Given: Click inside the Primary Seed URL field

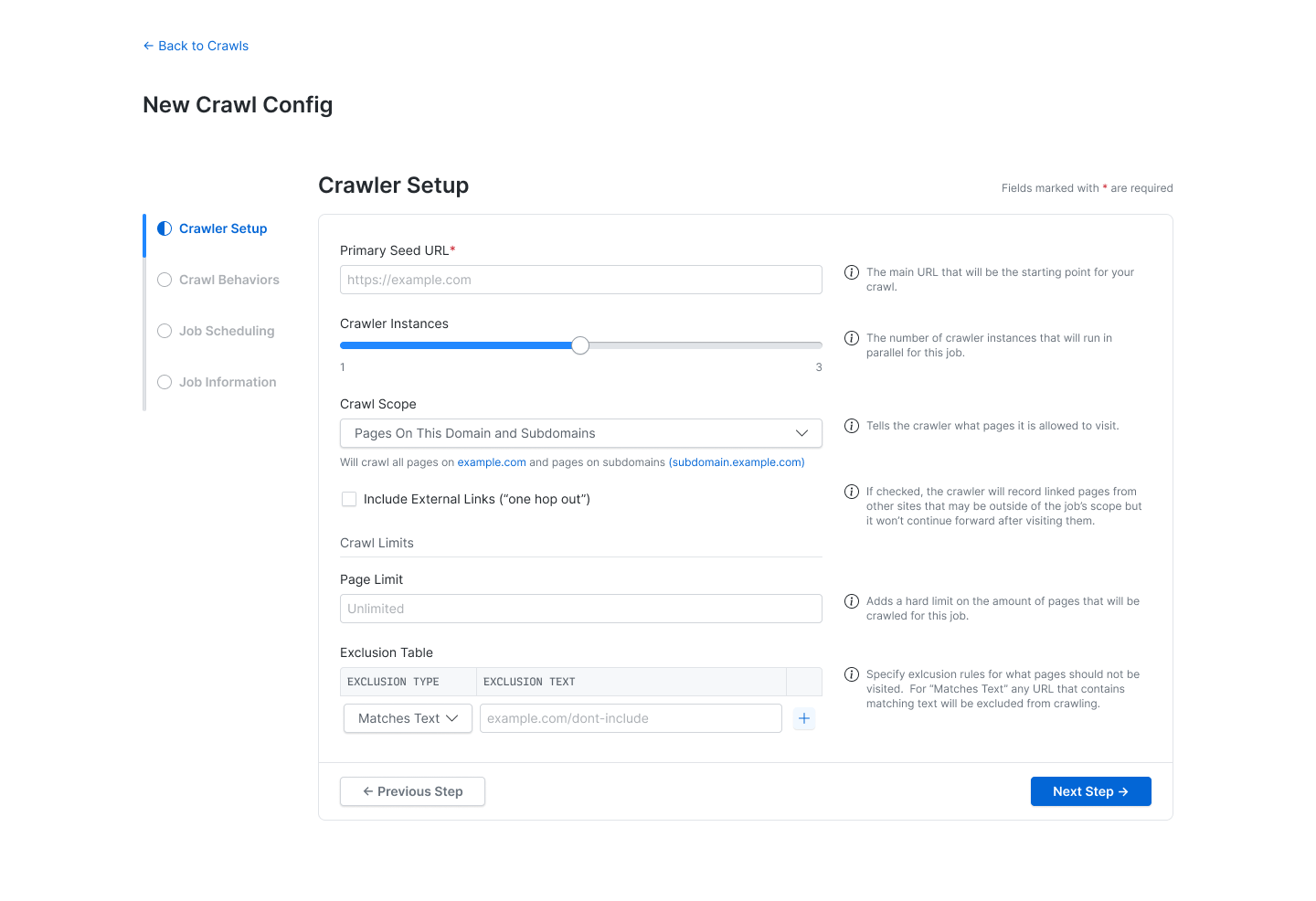Looking at the screenshot, I should click(580, 280).
